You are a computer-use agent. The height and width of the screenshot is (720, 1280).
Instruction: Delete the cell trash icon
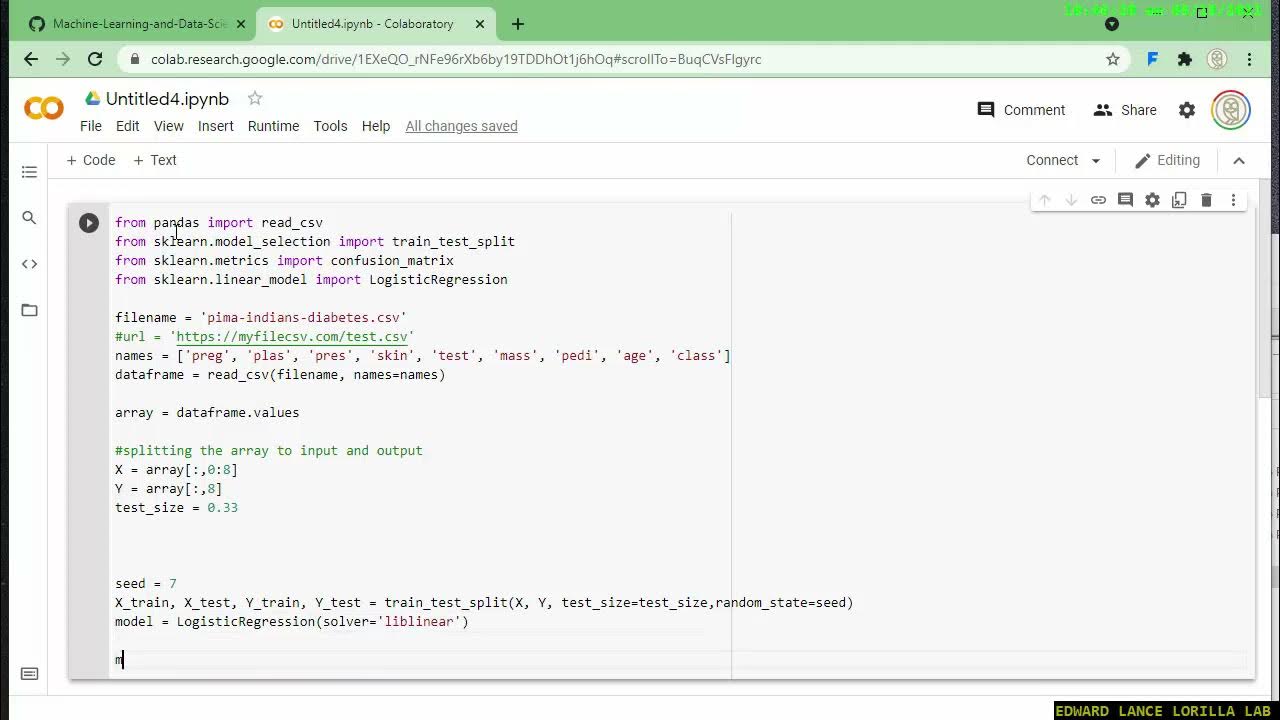1206,200
